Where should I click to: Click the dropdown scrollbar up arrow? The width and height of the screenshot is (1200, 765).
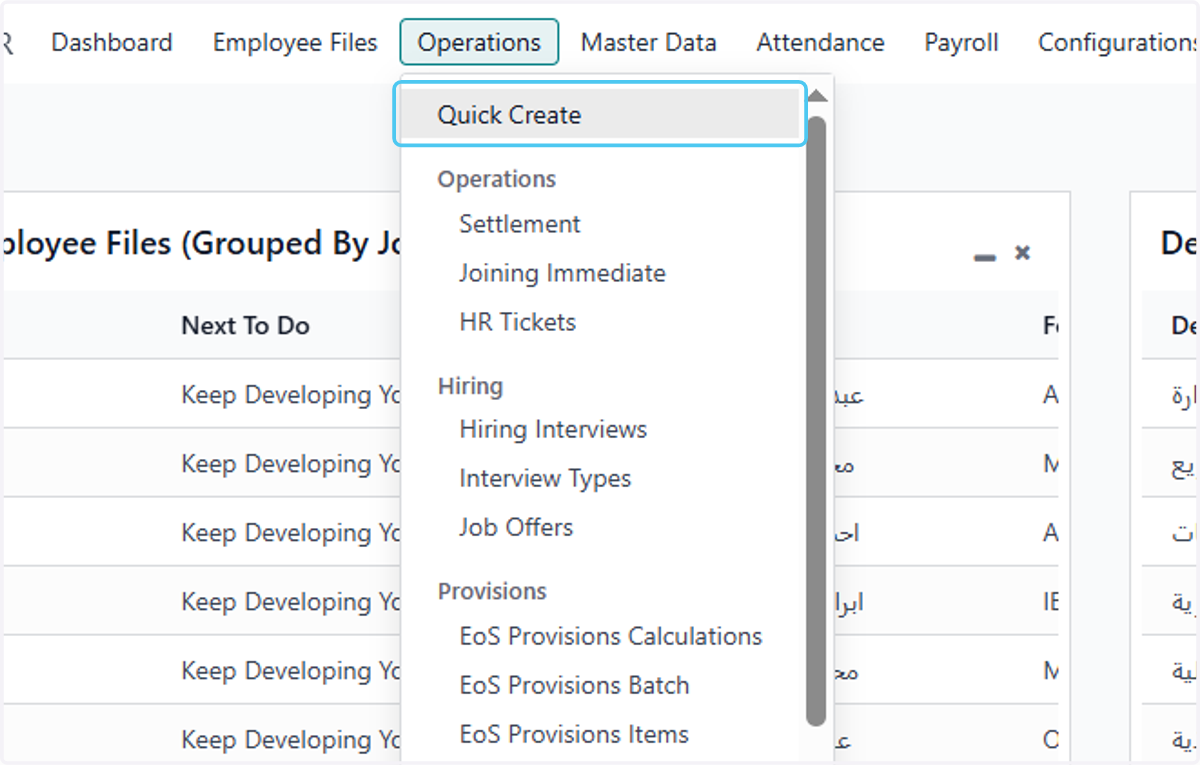click(817, 96)
